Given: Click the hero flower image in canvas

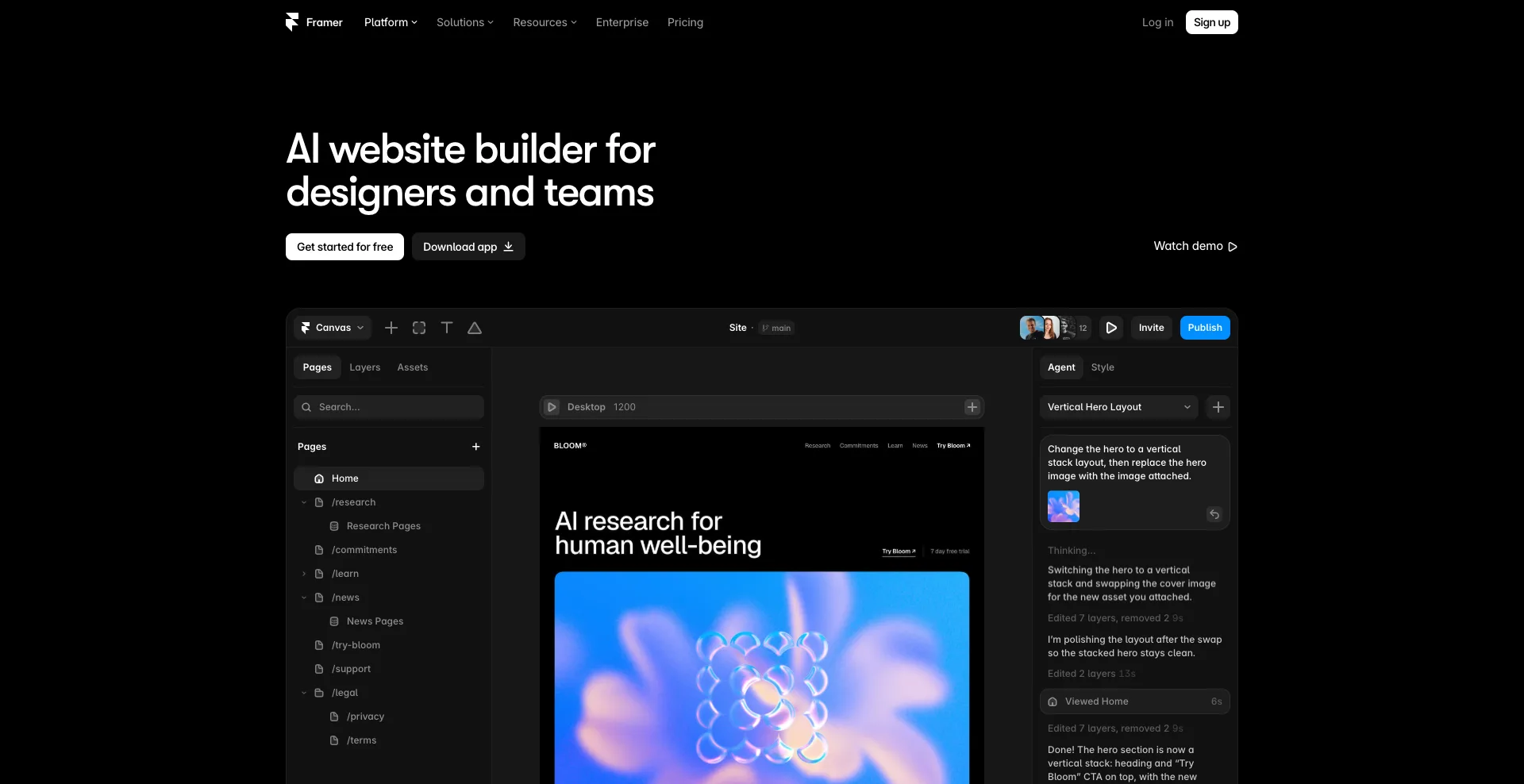Looking at the screenshot, I should 762,678.
